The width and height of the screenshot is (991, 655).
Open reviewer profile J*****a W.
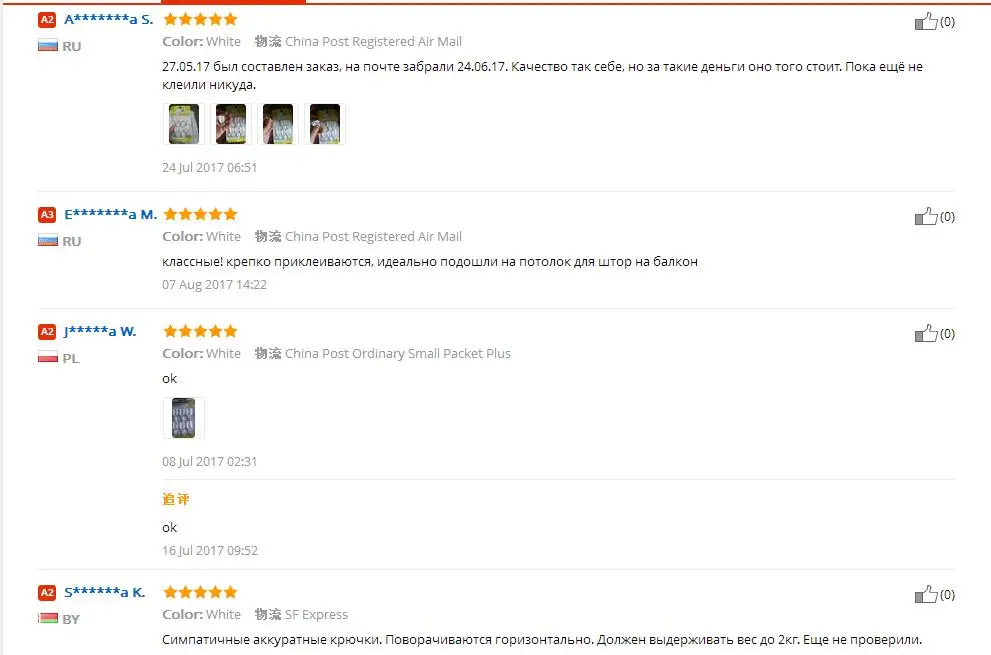click(100, 331)
